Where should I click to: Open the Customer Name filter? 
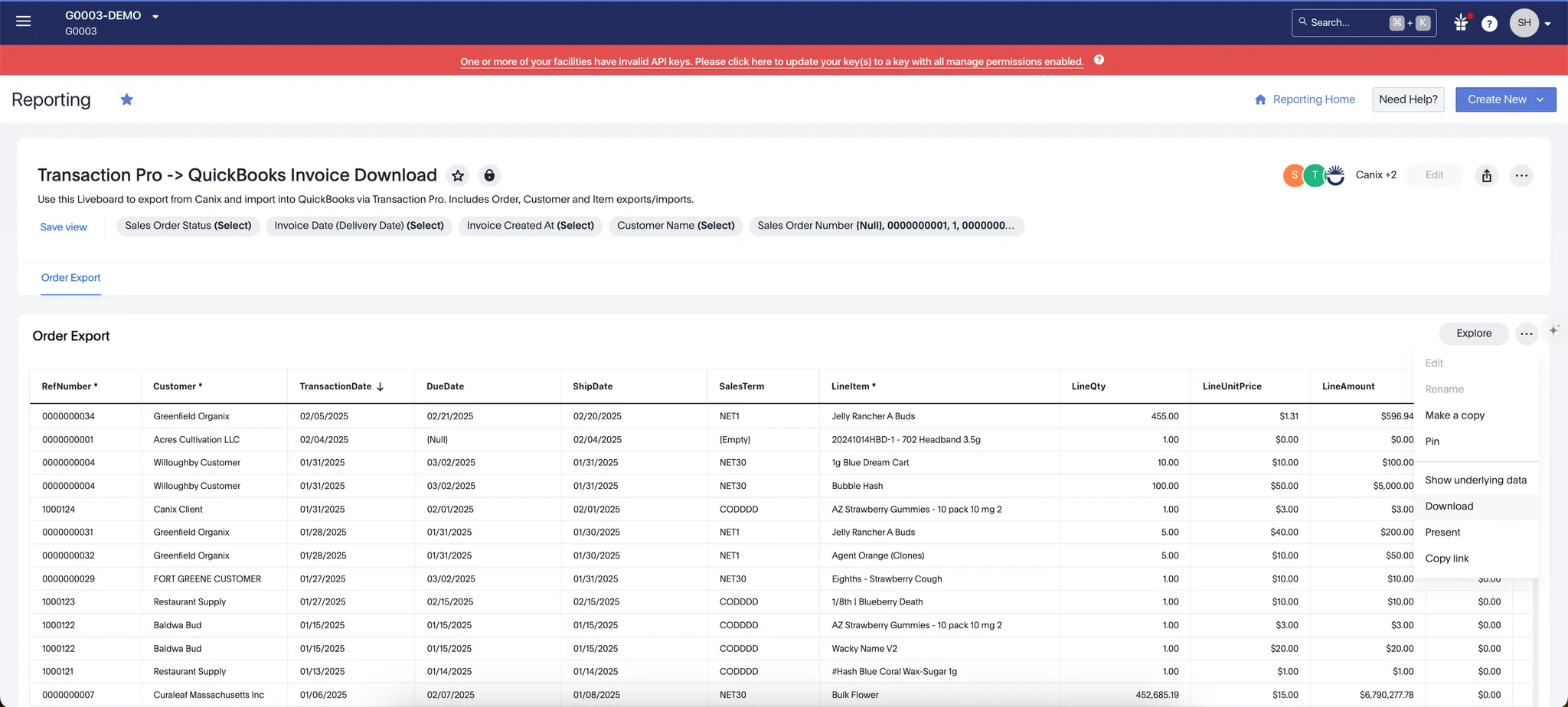tap(676, 226)
